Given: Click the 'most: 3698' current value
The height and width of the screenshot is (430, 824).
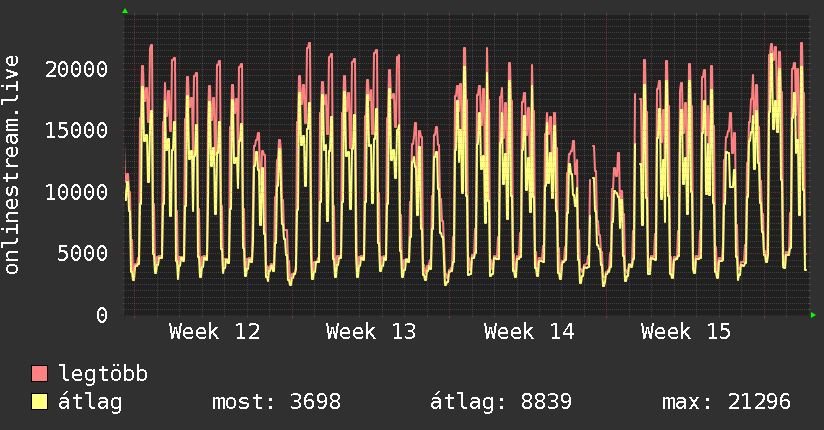Looking at the screenshot, I should coord(276,402).
